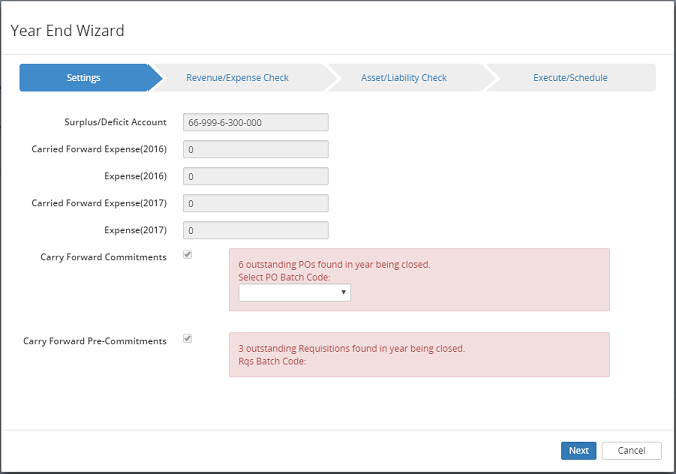The width and height of the screenshot is (676, 474).
Task: Click the outstanding POs warning message
Action: (x=334, y=265)
